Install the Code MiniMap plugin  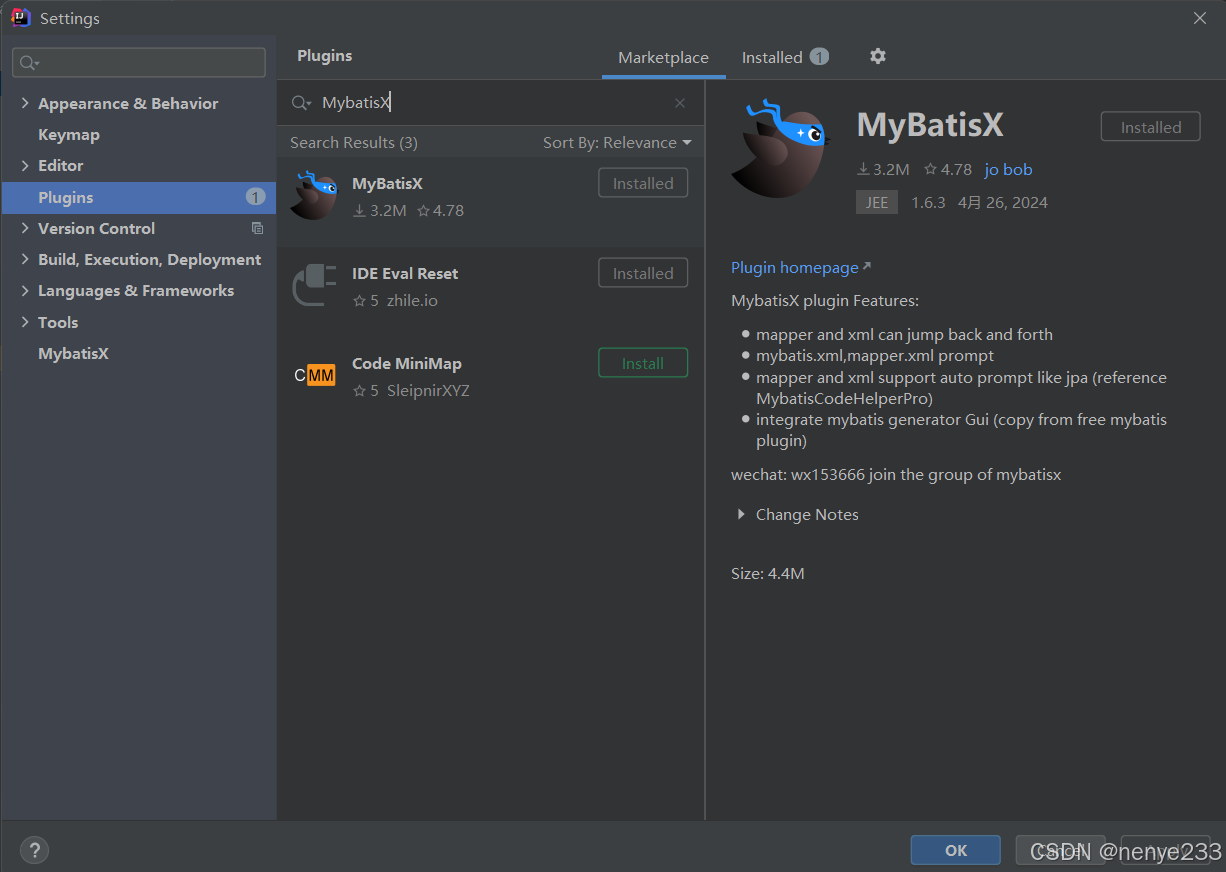pyautogui.click(x=643, y=363)
